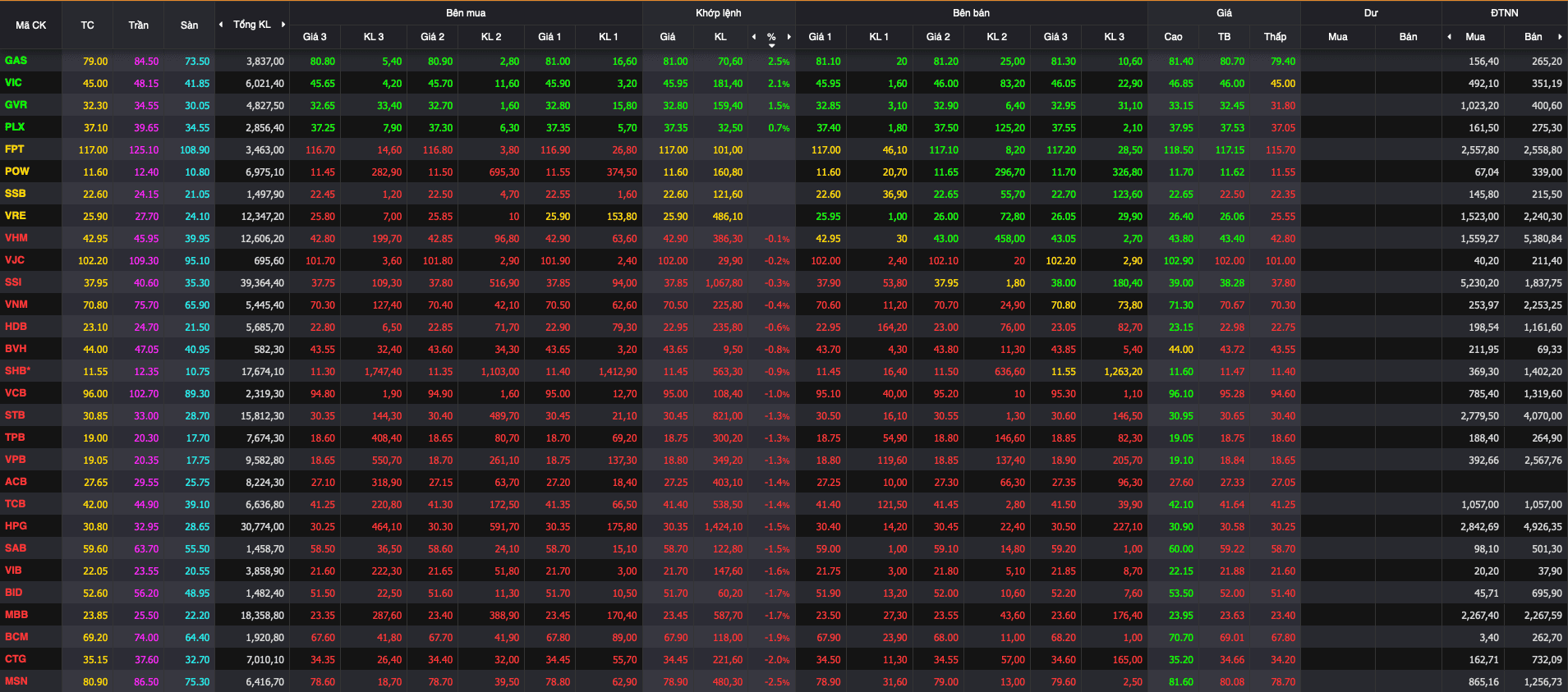Open the GVR stock symbol
The width and height of the screenshot is (1568, 692).
coord(16,105)
